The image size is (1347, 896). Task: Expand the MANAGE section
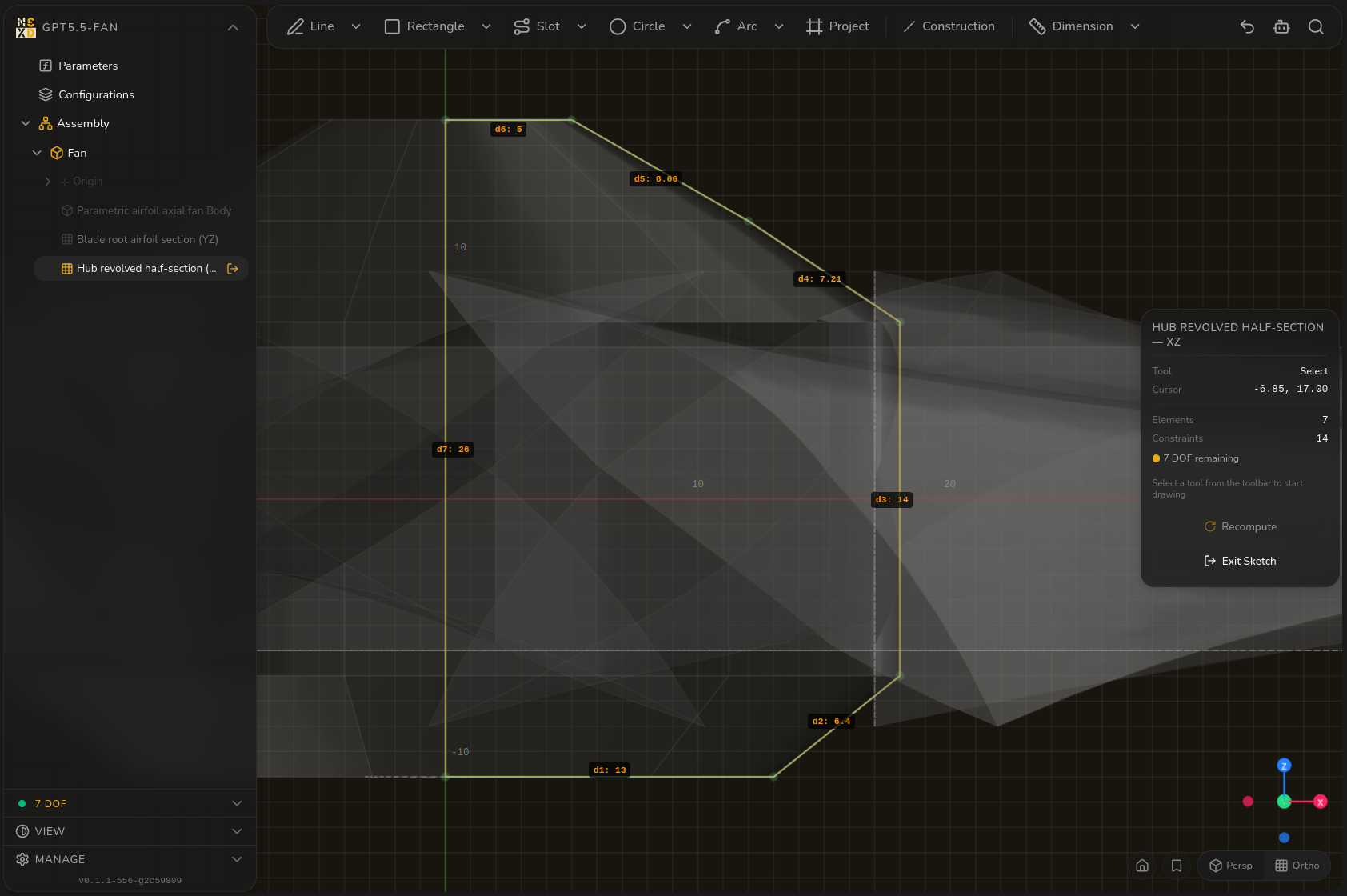(x=130, y=859)
